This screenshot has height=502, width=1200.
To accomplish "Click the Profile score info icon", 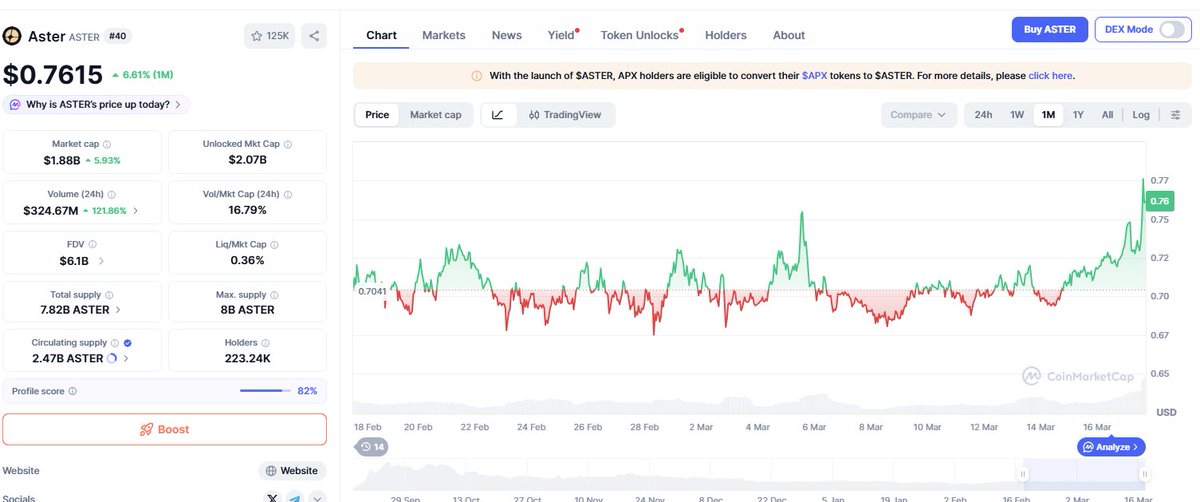I will point(72,391).
